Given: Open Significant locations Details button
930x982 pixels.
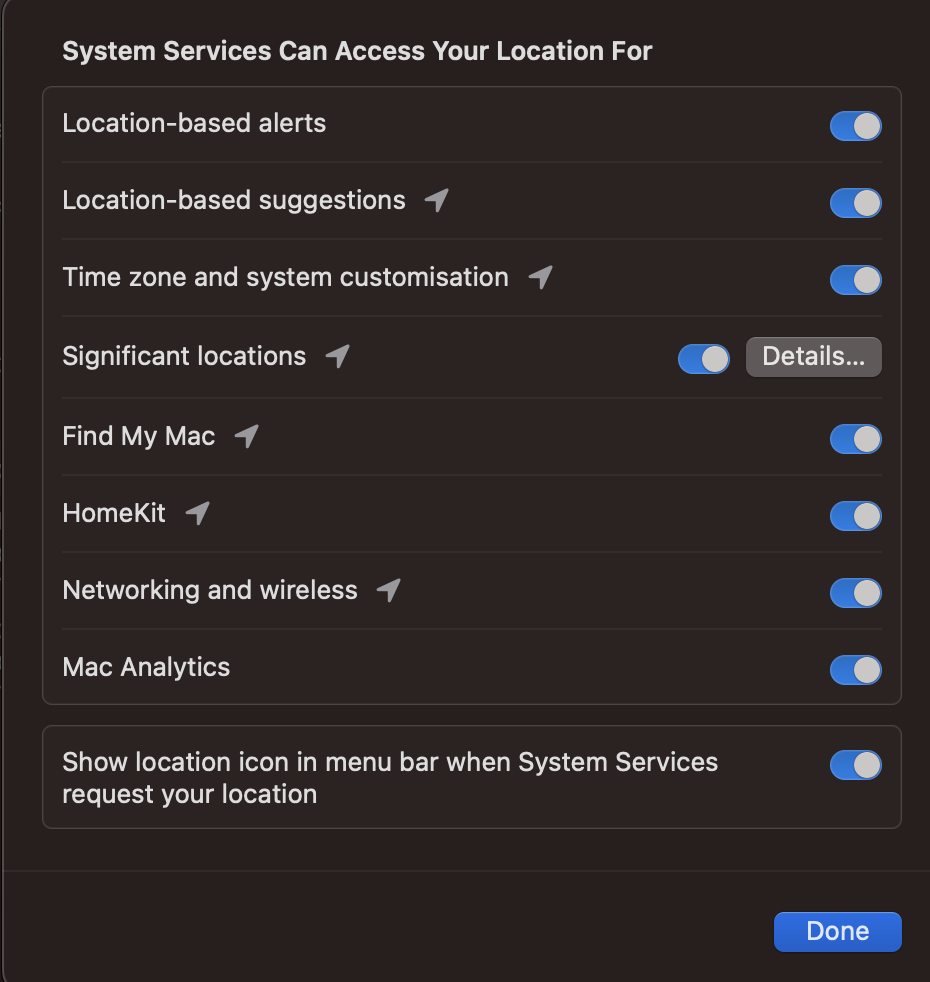Looking at the screenshot, I should click(814, 357).
